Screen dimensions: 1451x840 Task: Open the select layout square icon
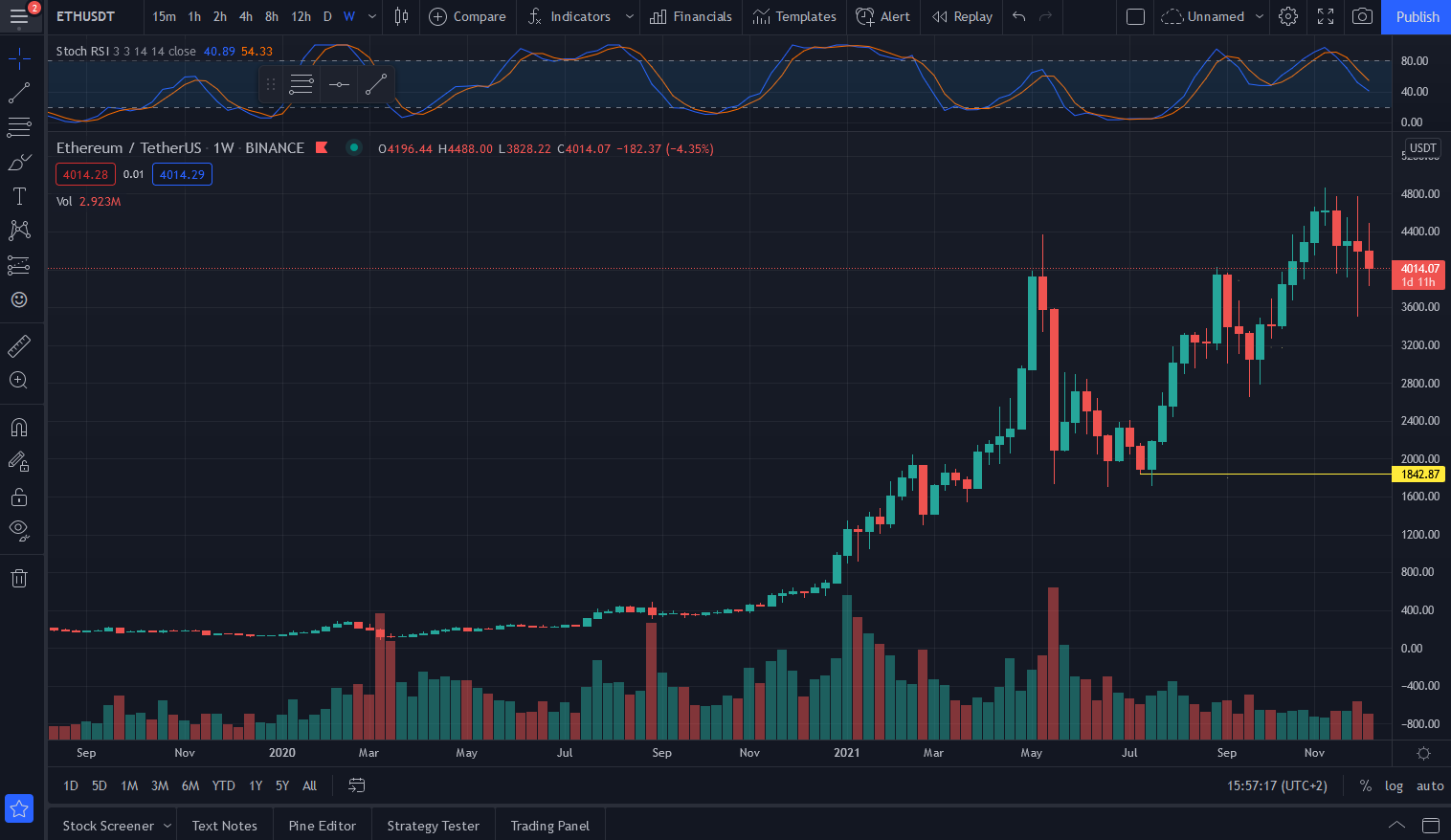click(x=1135, y=16)
